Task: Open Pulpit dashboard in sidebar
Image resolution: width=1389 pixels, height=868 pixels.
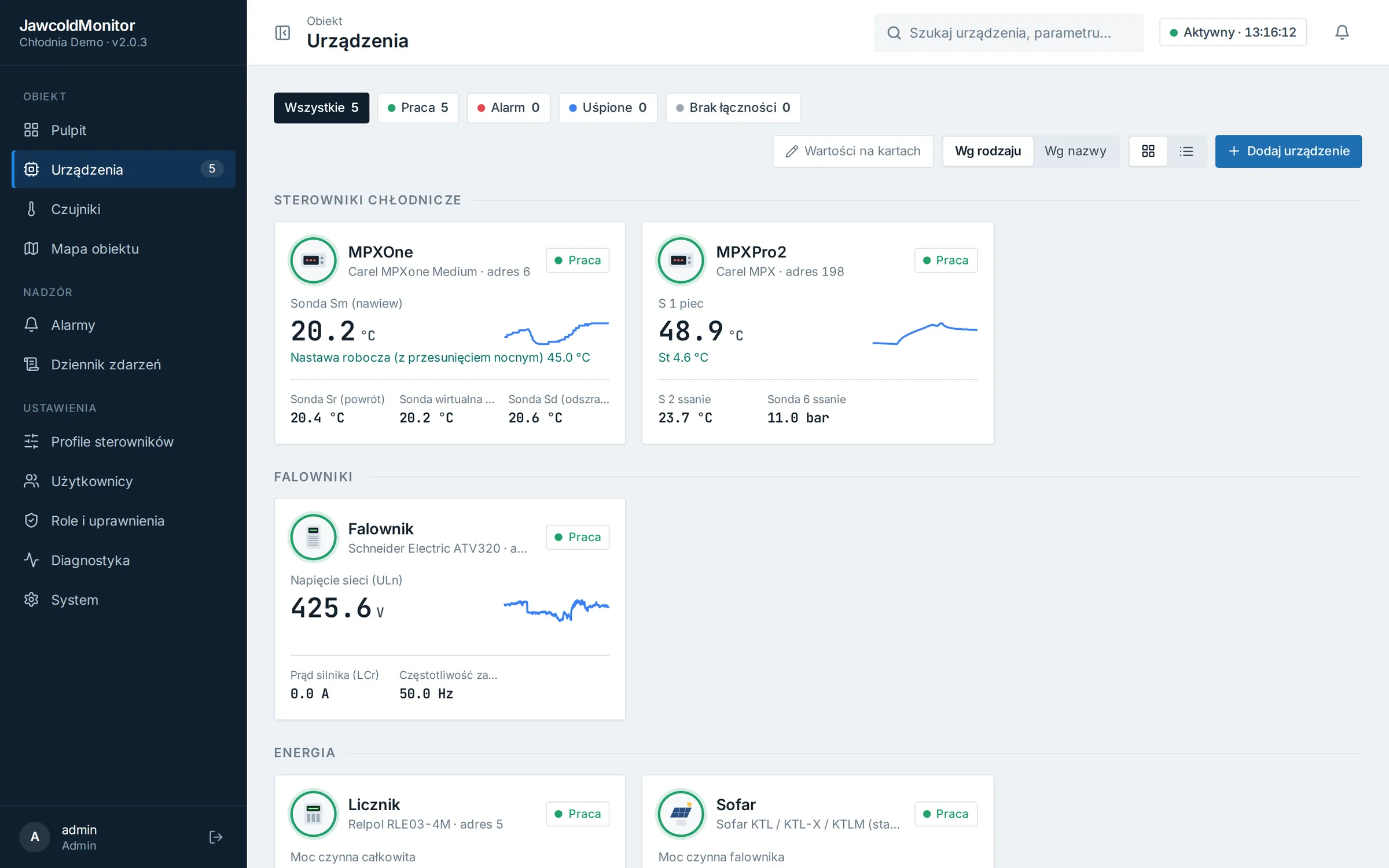Action: point(123,130)
